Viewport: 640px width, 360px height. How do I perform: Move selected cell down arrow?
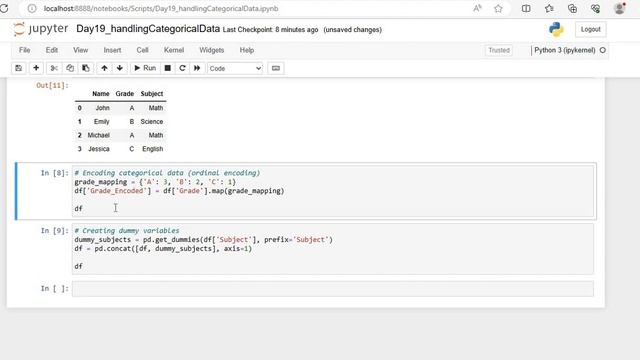120,68
